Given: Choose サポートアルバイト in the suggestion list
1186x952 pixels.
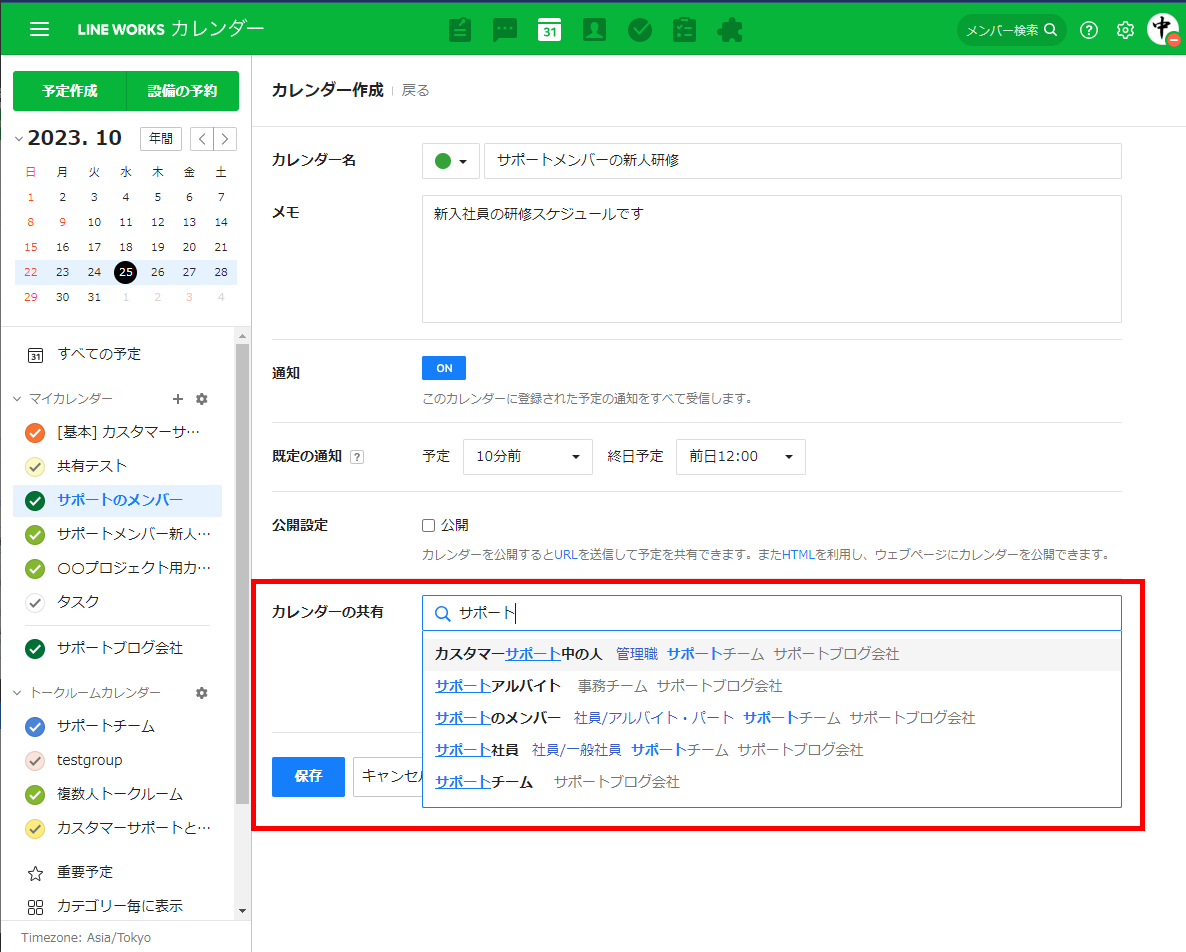Looking at the screenshot, I should click(498, 686).
